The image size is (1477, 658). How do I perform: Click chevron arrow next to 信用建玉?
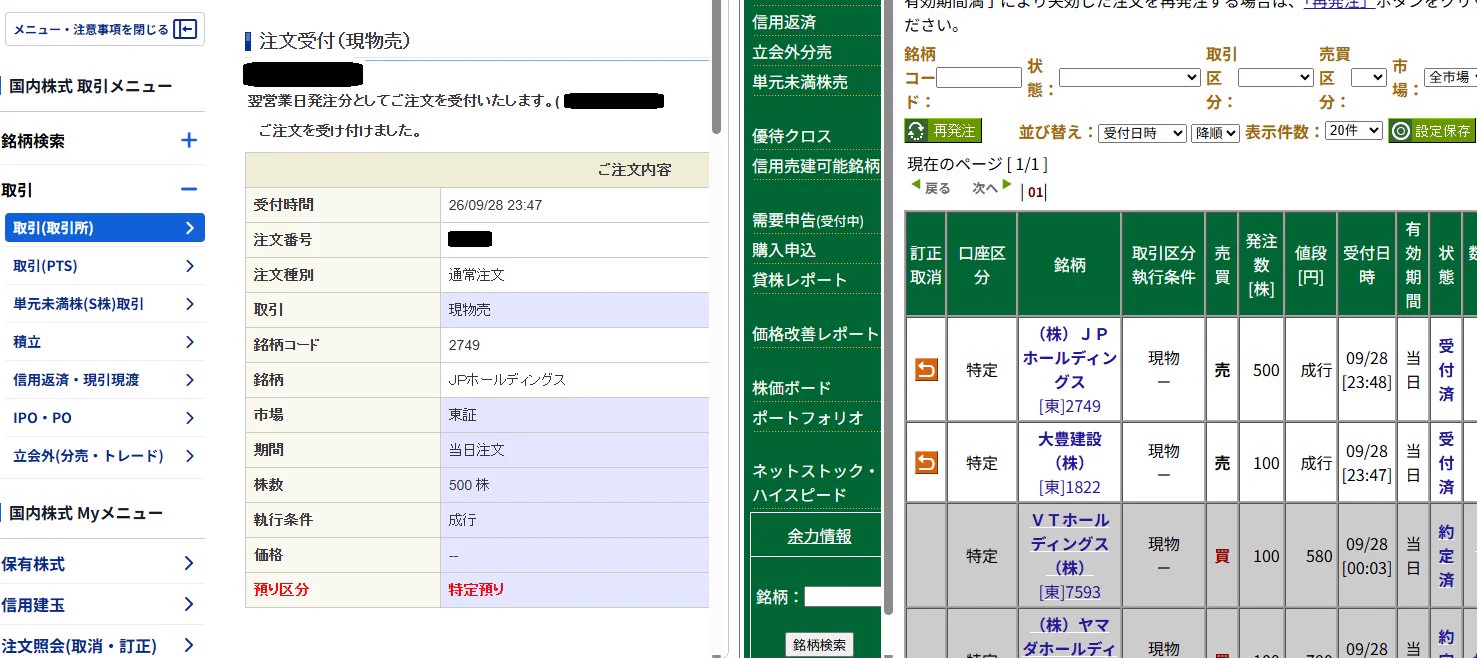click(189, 605)
